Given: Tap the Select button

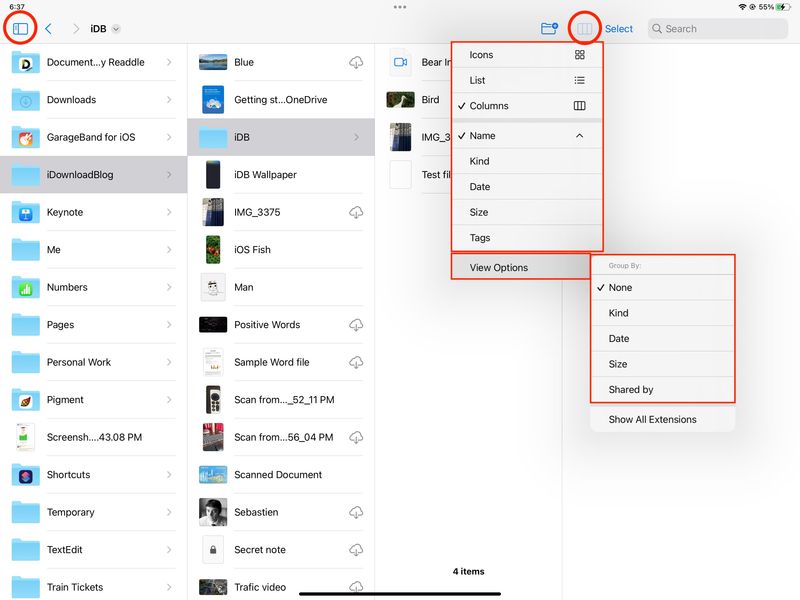Looking at the screenshot, I should point(619,29).
